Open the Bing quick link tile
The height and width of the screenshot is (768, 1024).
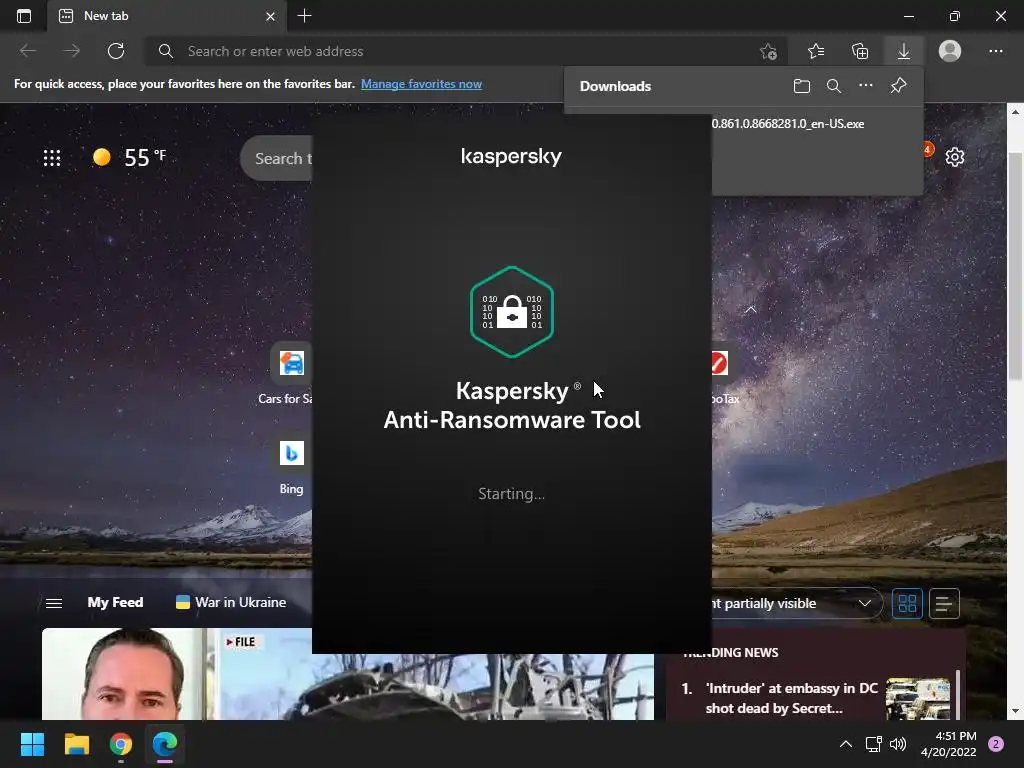click(291, 465)
